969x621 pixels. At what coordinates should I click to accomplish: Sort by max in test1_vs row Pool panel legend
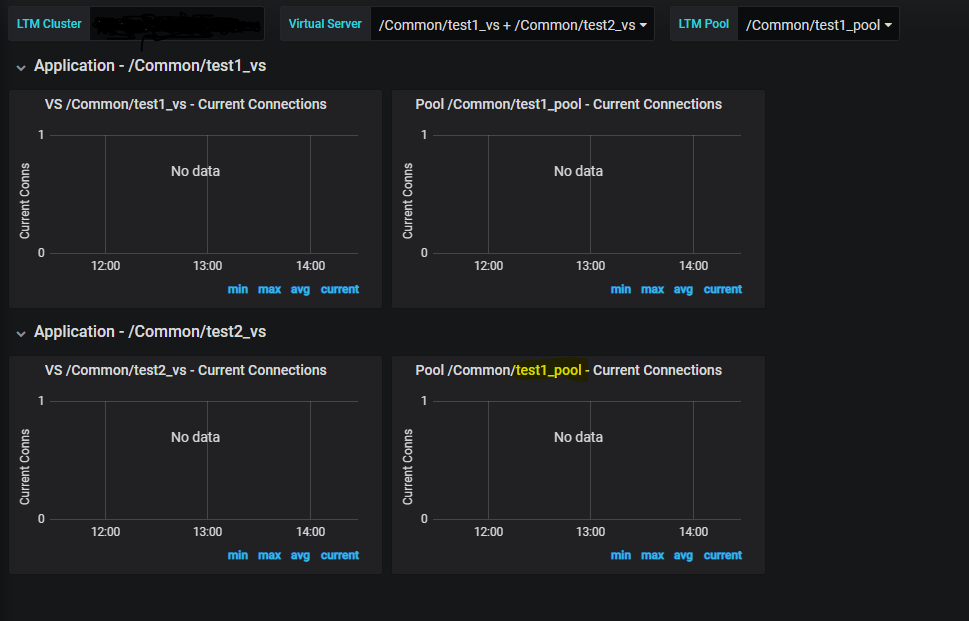(653, 289)
